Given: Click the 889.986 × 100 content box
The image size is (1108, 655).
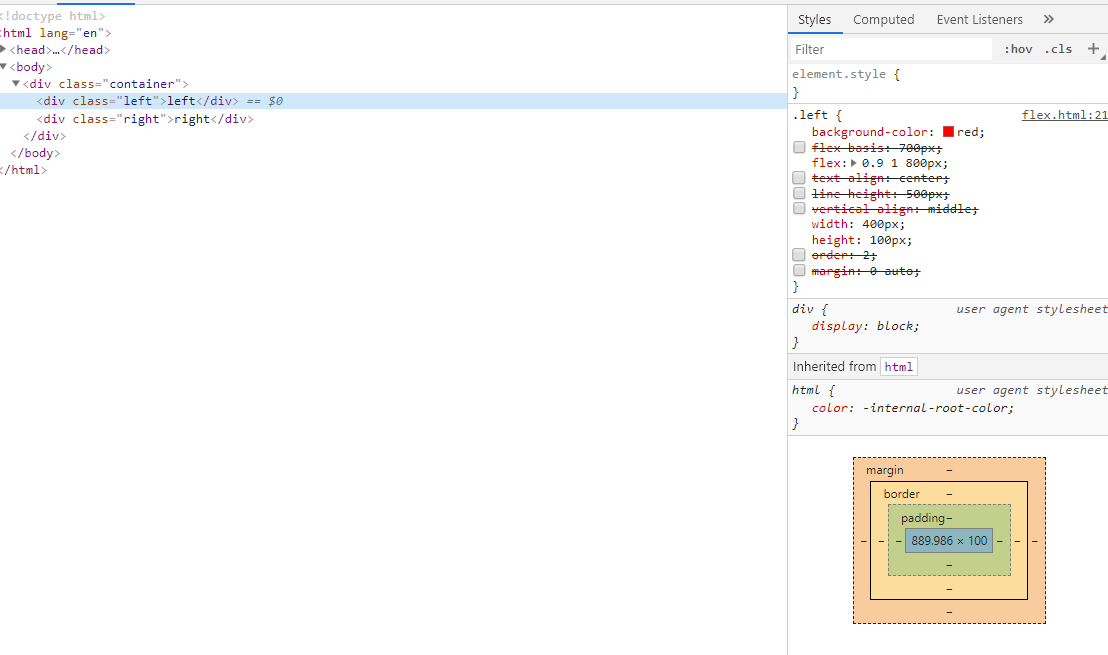Looking at the screenshot, I should pos(949,541).
